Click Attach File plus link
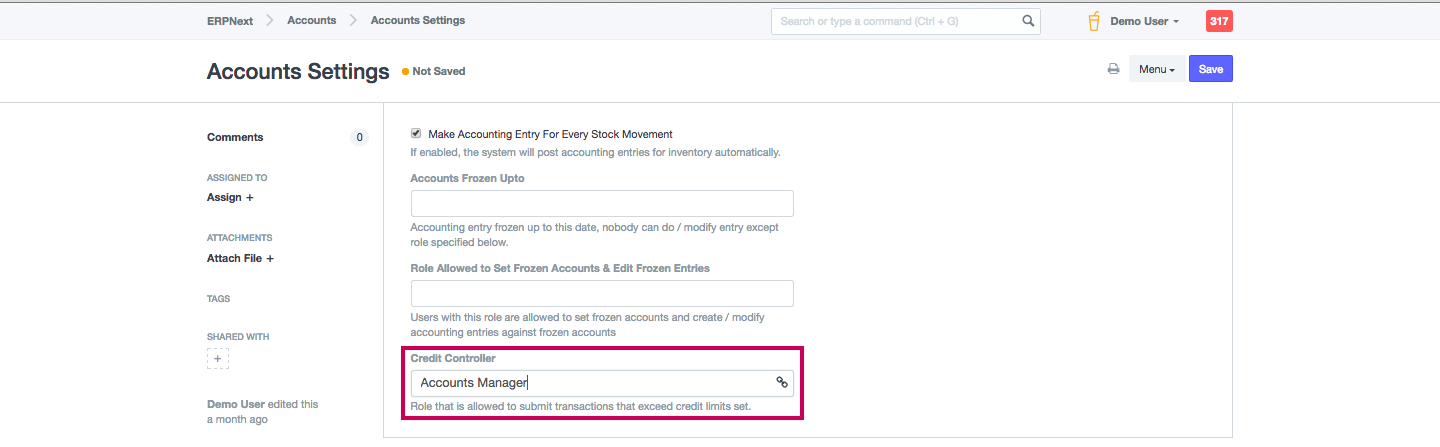Image resolution: width=1440 pixels, height=447 pixels. pos(240,258)
